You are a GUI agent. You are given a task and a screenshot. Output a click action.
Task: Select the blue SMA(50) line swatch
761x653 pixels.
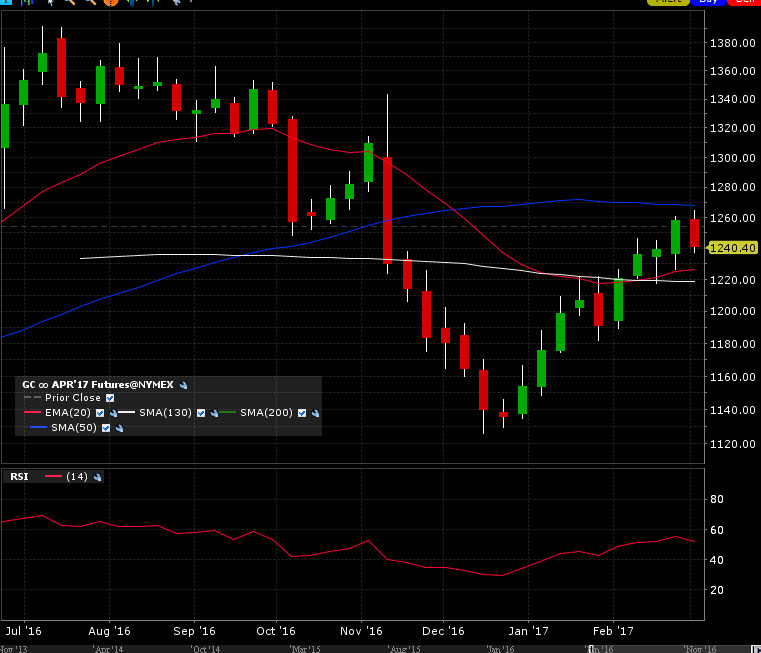tap(35, 428)
